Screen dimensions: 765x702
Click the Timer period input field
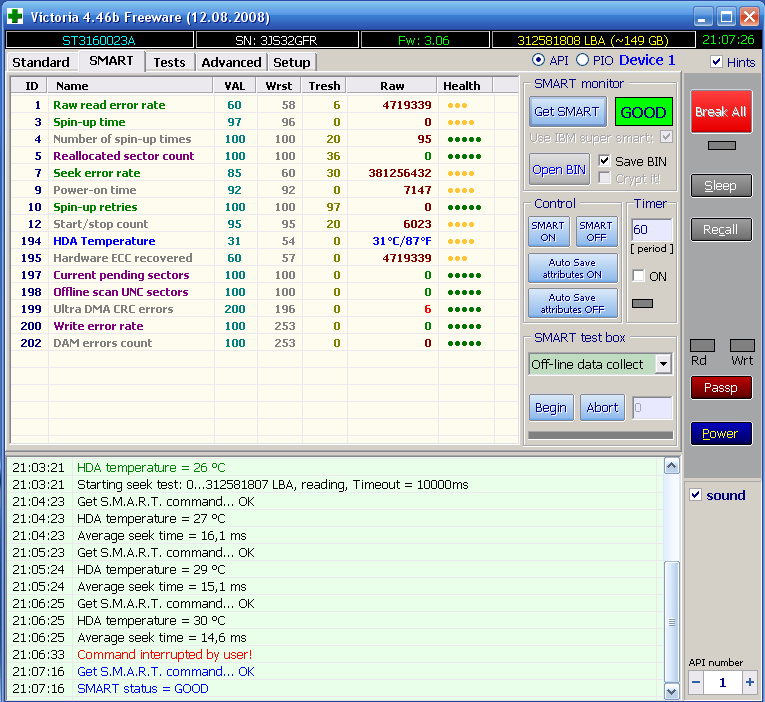651,230
